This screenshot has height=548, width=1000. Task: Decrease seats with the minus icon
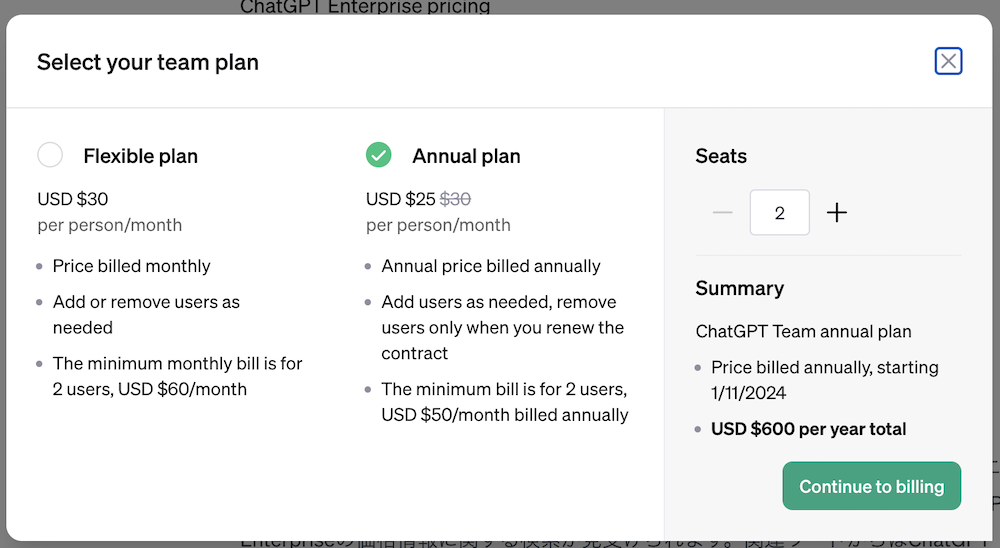pyautogui.click(x=722, y=213)
